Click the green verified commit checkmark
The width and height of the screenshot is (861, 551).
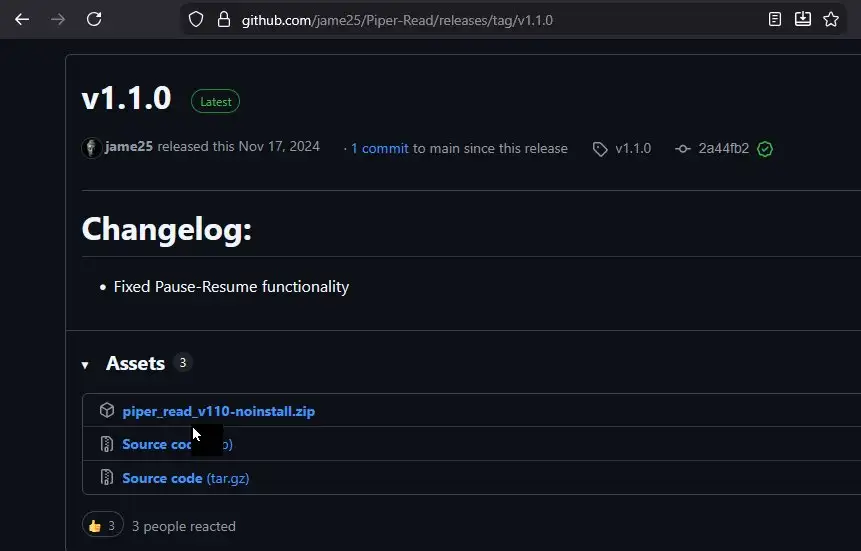point(765,149)
